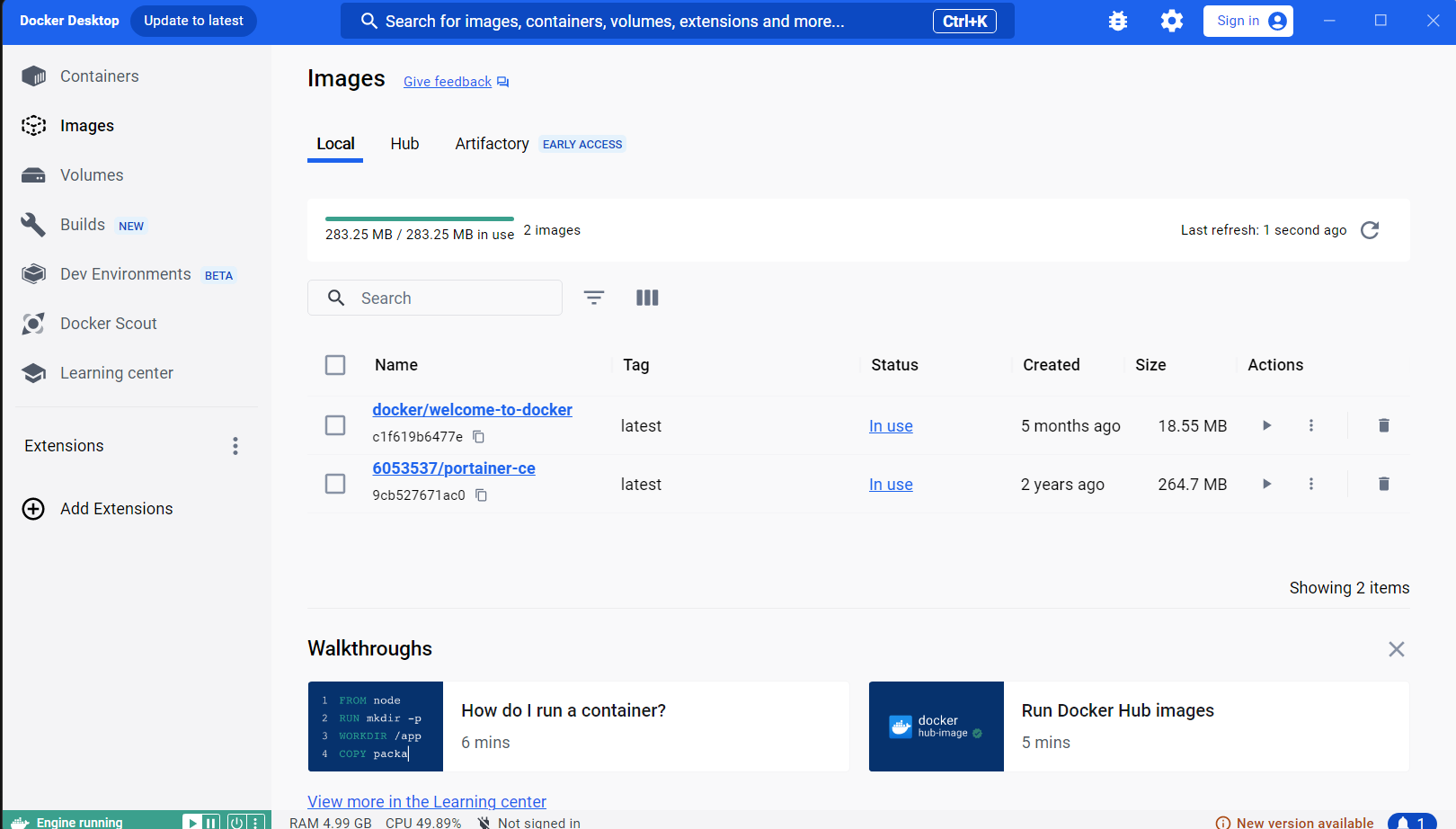This screenshot has width=1456, height=829.
Task: Open the Give feedback link
Action: coord(456,82)
